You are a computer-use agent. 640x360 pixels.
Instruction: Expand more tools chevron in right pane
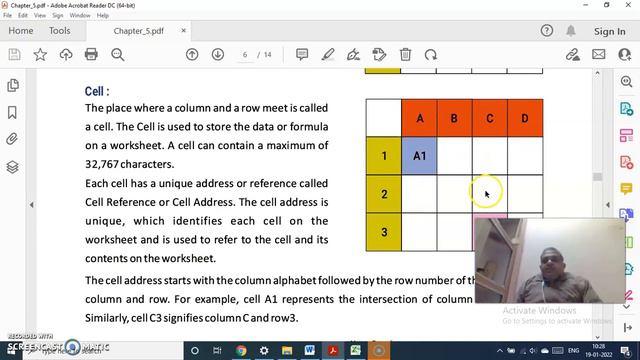pyautogui.click(x=627, y=307)
